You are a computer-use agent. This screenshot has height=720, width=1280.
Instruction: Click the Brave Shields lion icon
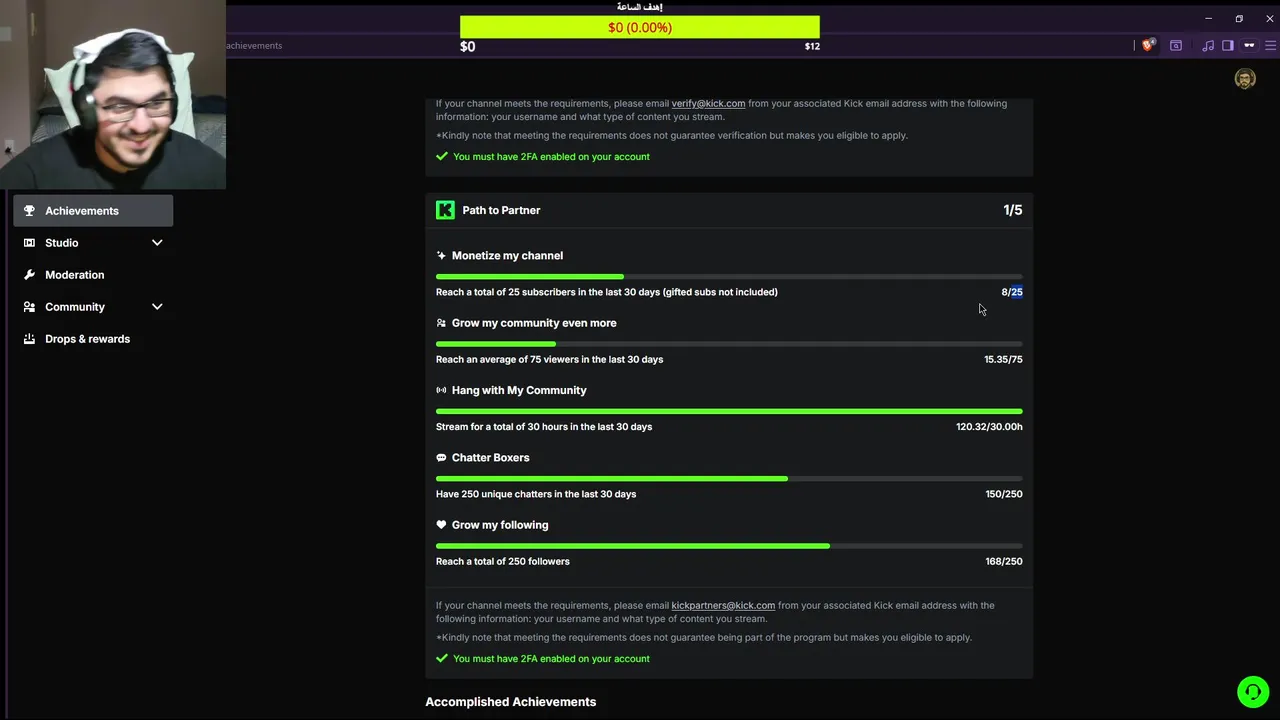(x=1148, y=45)
